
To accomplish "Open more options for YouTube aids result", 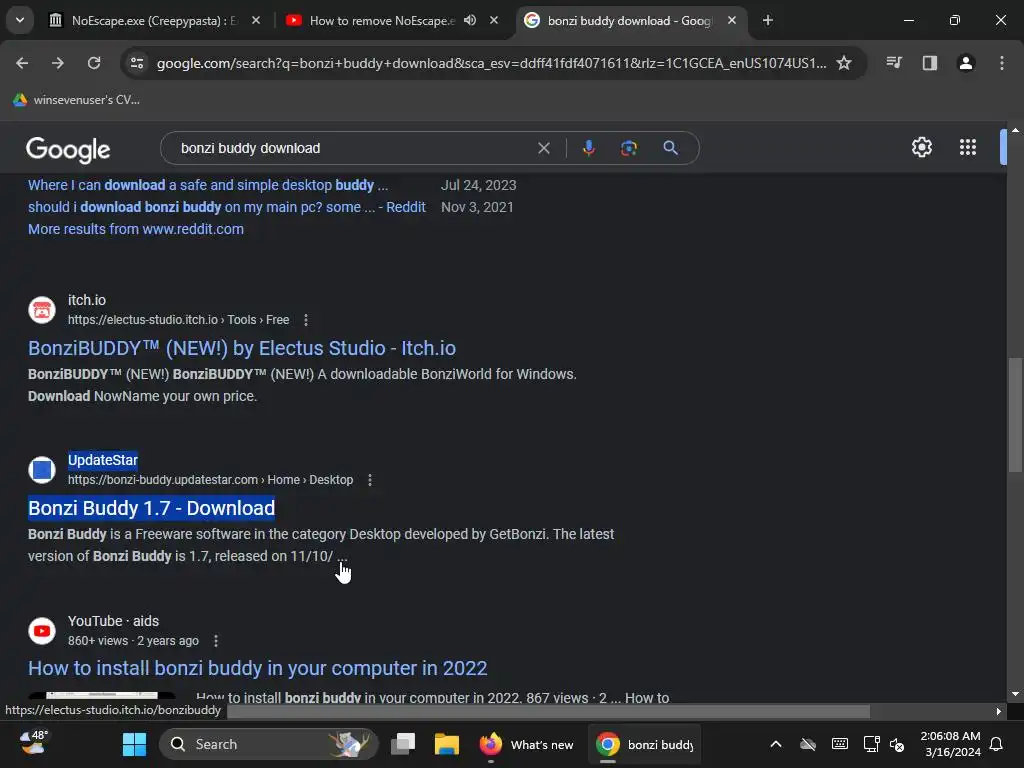I will pos(216,641).
